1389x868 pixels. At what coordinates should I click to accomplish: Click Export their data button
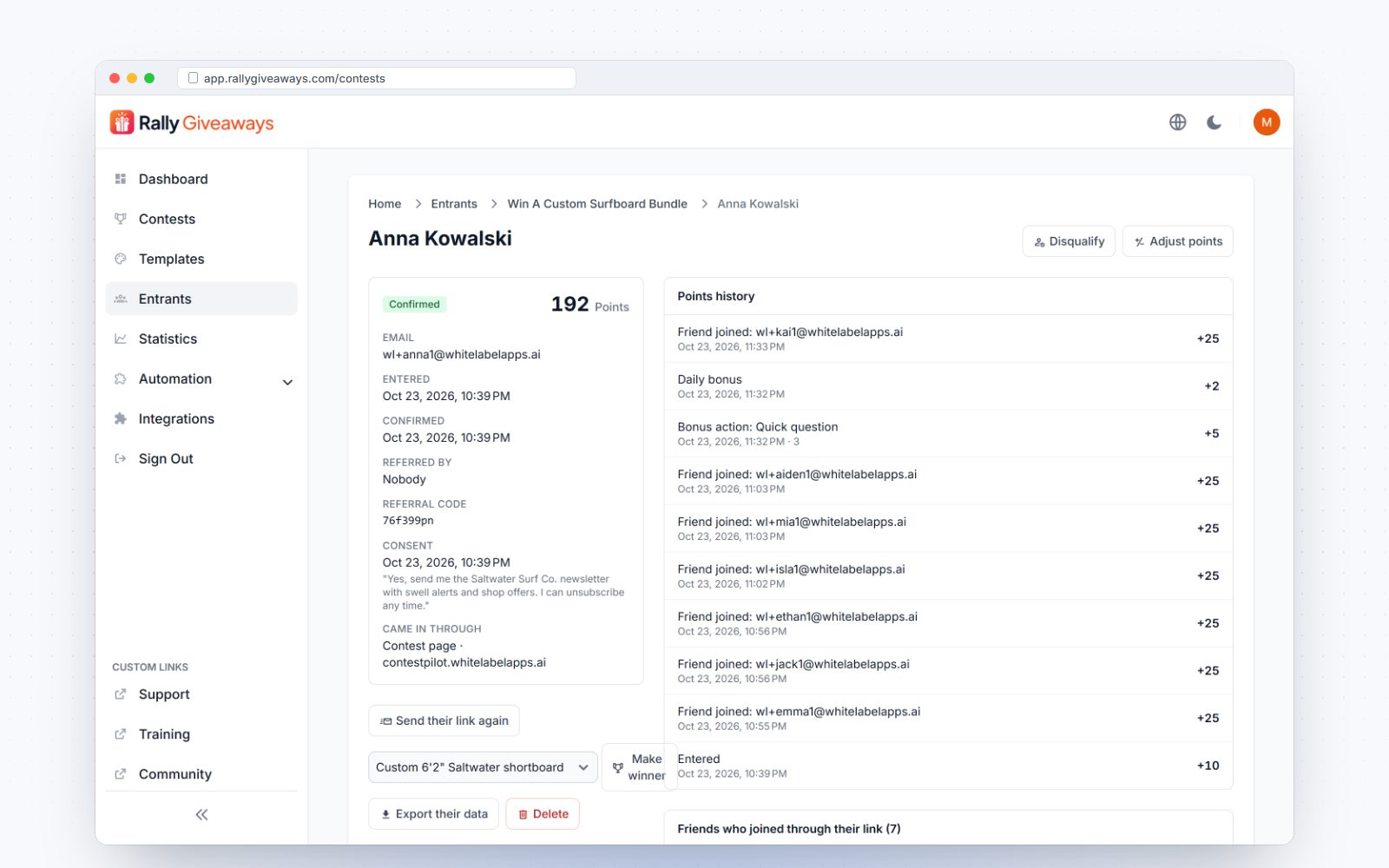tap(433, 814)
